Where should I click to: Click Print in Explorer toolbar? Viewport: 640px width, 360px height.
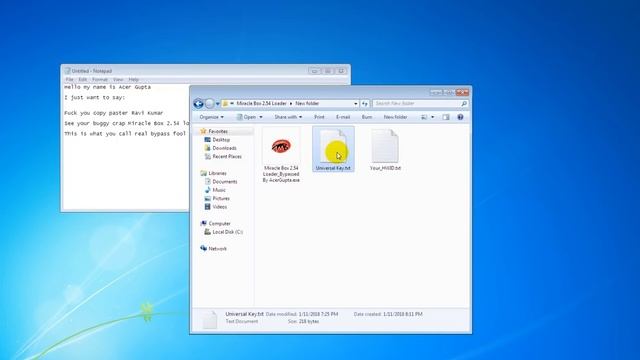[319, 117]
